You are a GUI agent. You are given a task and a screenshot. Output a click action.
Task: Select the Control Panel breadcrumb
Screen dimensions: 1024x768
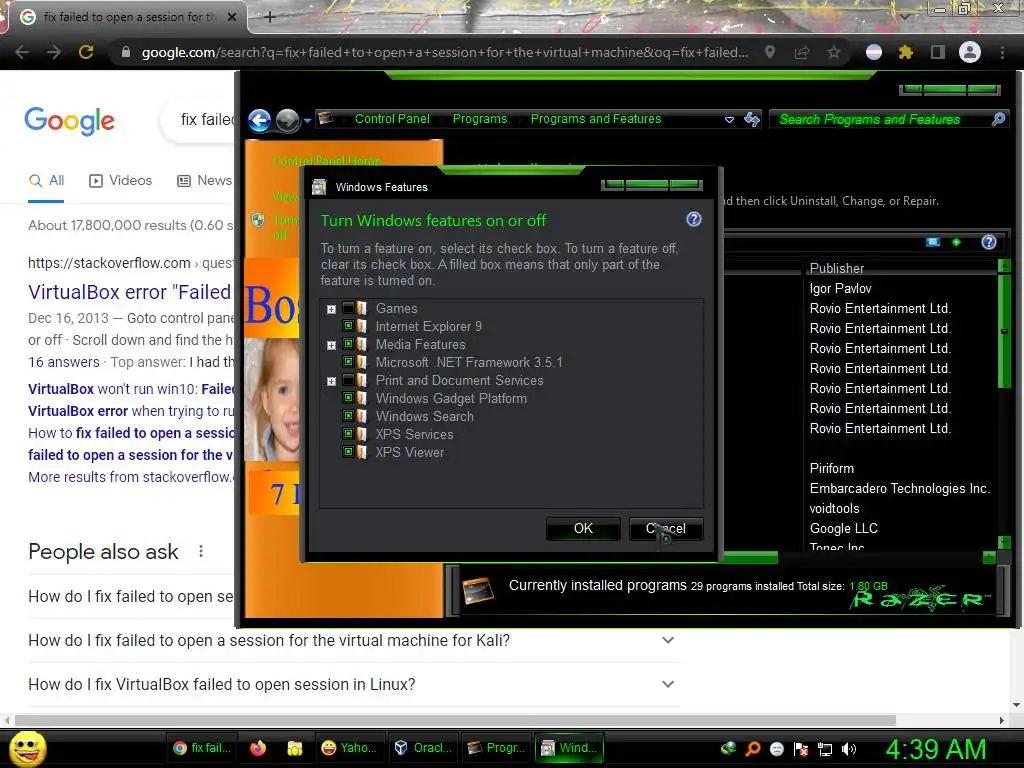(x=392, y=119)
